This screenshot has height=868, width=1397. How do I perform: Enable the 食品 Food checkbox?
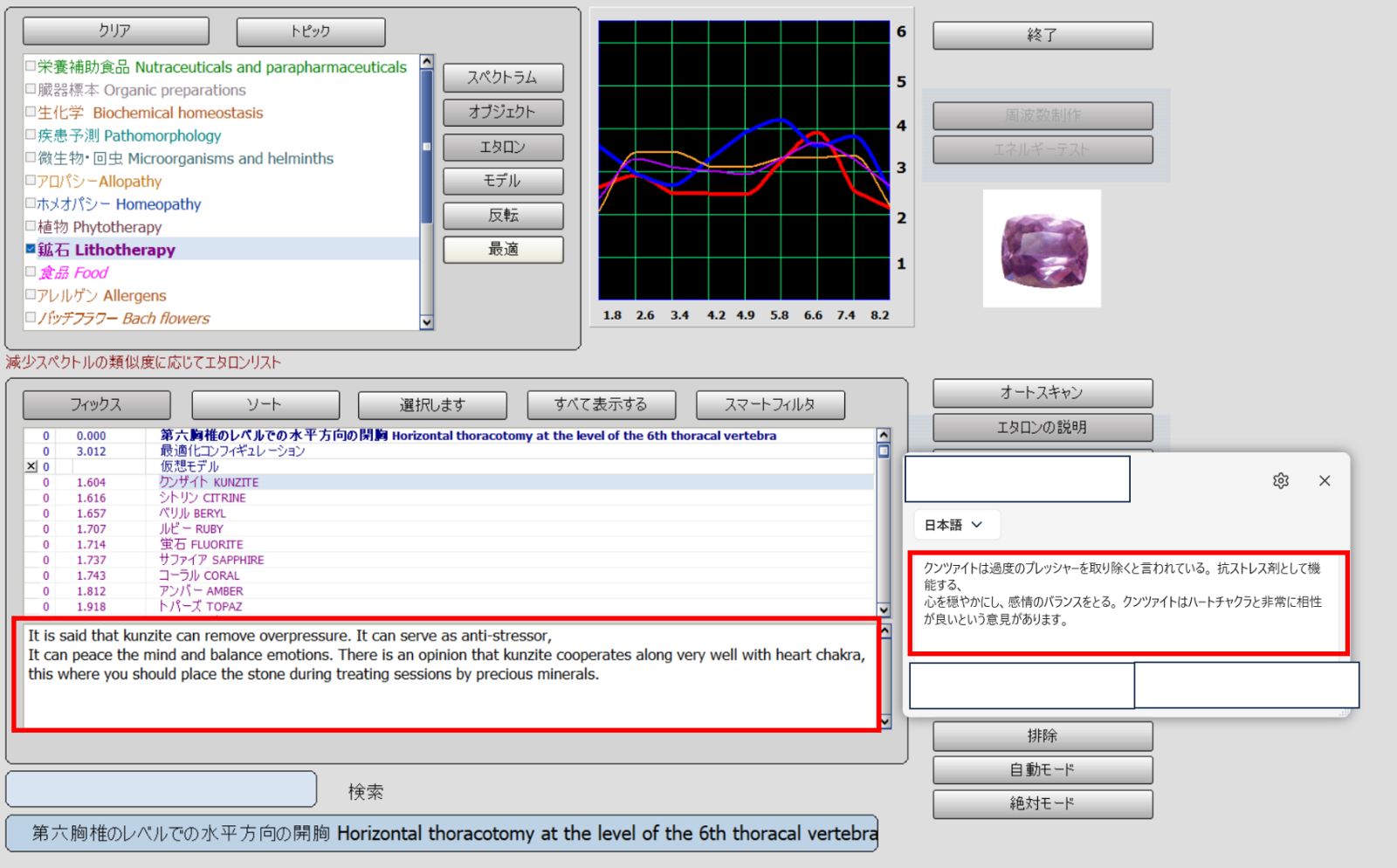click(x=31, y=272)
